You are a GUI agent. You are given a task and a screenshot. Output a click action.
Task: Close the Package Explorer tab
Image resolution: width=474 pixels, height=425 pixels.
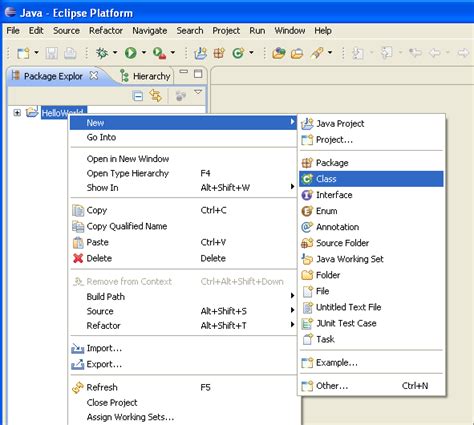pyautogui.click(x=94, y=76)
